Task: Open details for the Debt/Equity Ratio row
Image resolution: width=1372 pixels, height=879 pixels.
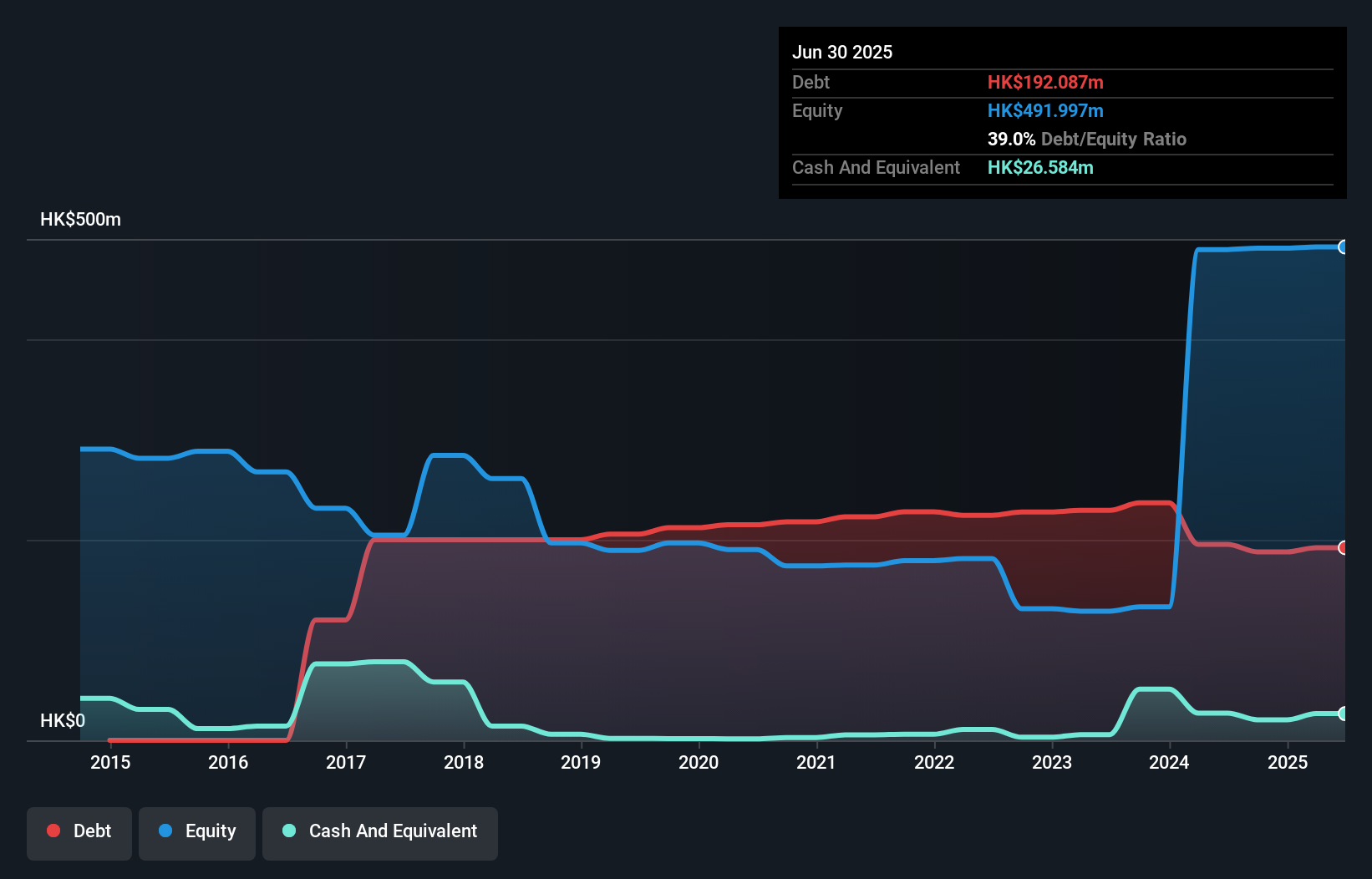Action: tap(1087, 139)
